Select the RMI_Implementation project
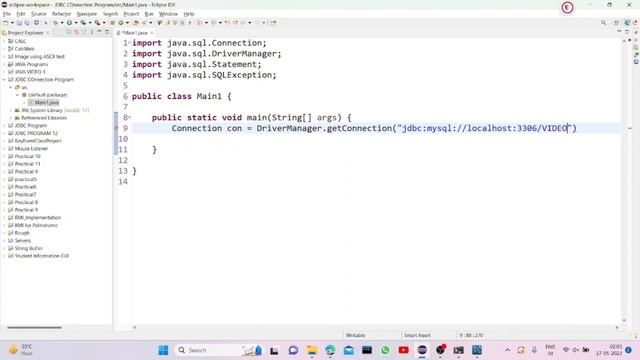Viewport: 640px width, 360px height. tap(38, 218)
